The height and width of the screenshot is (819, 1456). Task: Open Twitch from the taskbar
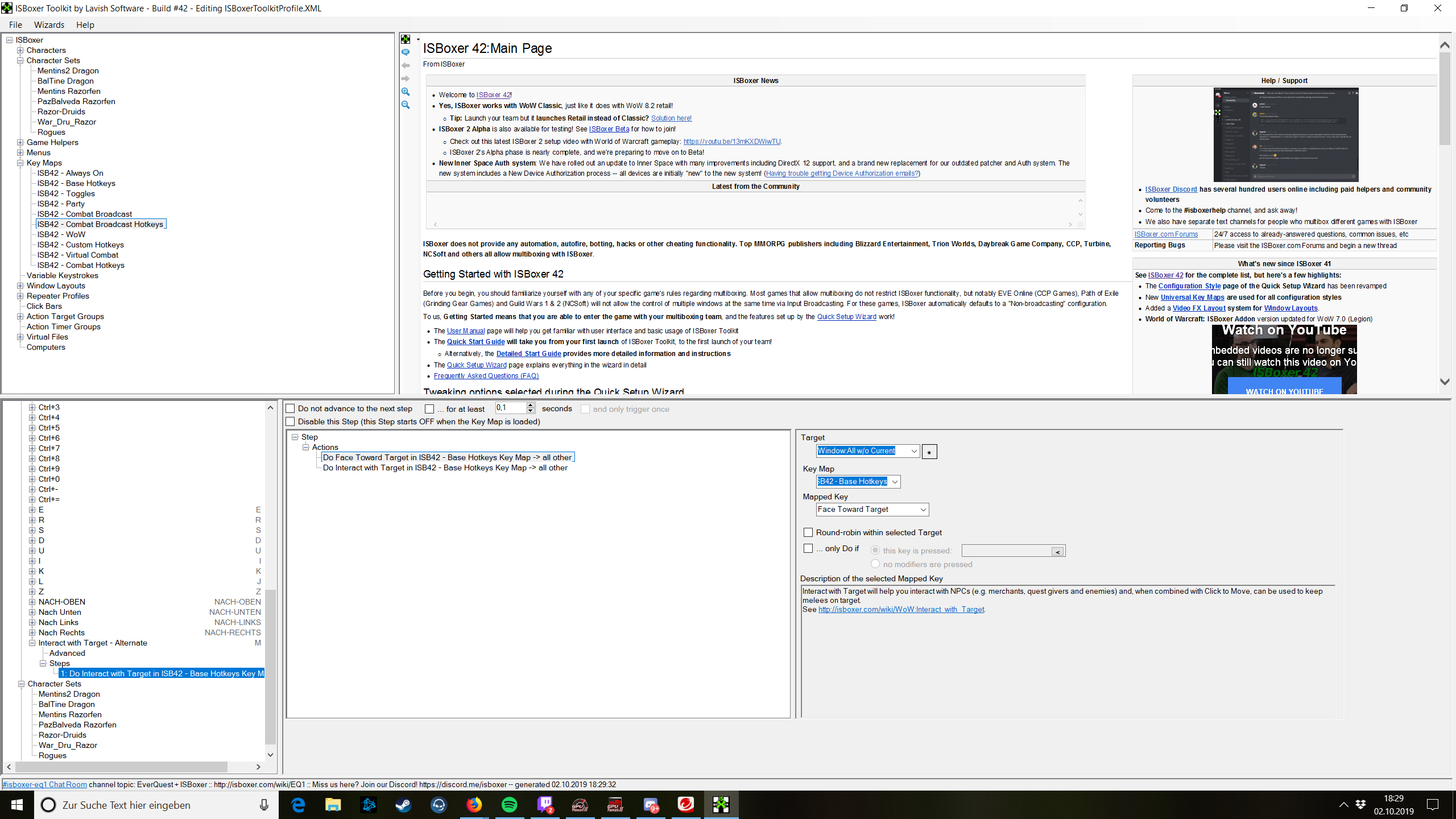tap(545, 805)
